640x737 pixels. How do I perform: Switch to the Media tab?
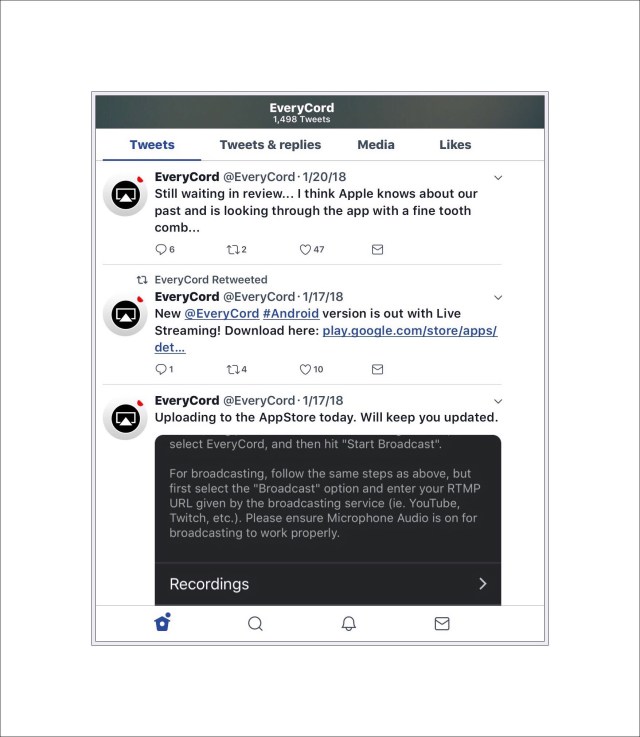pos(375,145)
